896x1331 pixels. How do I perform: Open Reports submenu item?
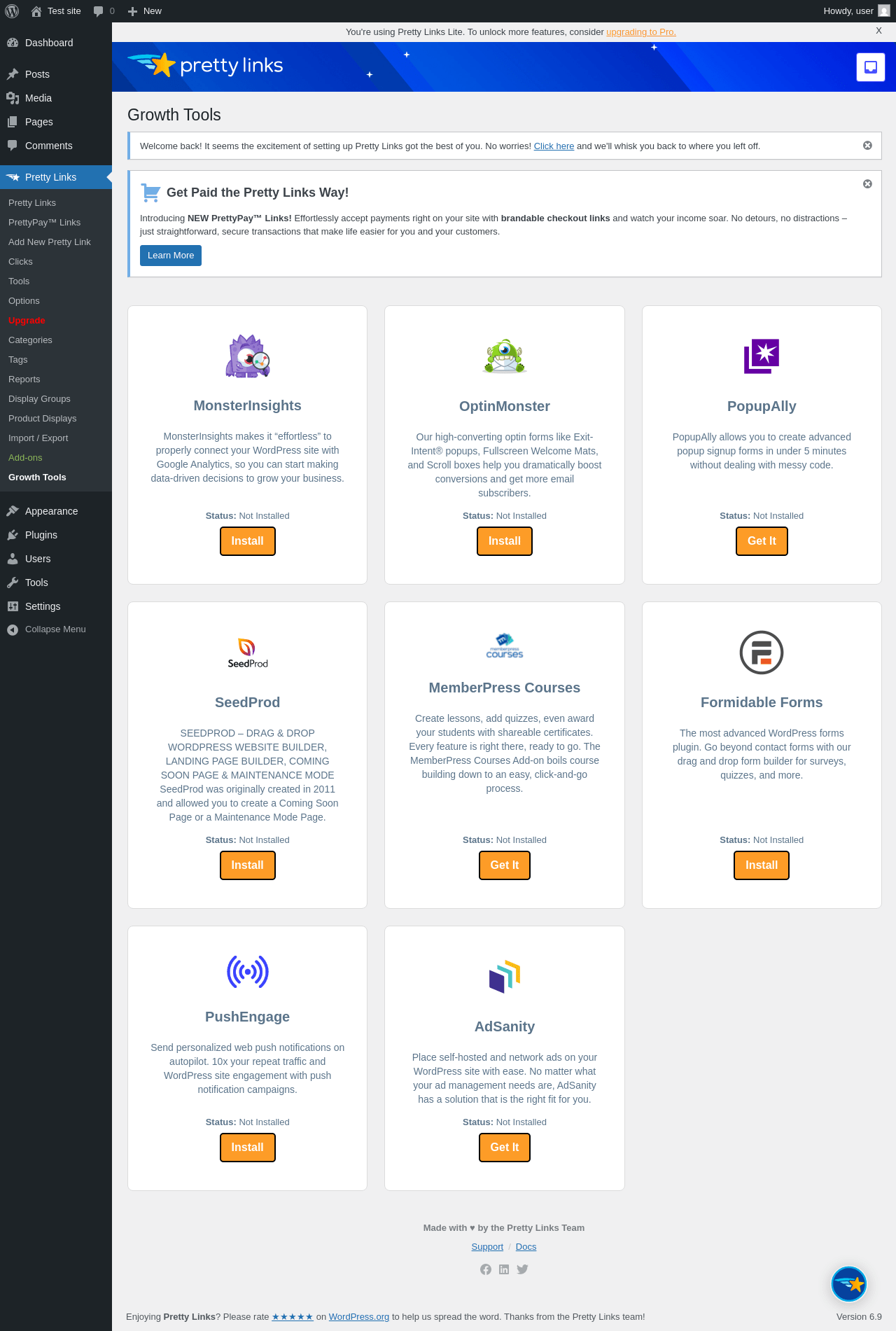(56, 379)
